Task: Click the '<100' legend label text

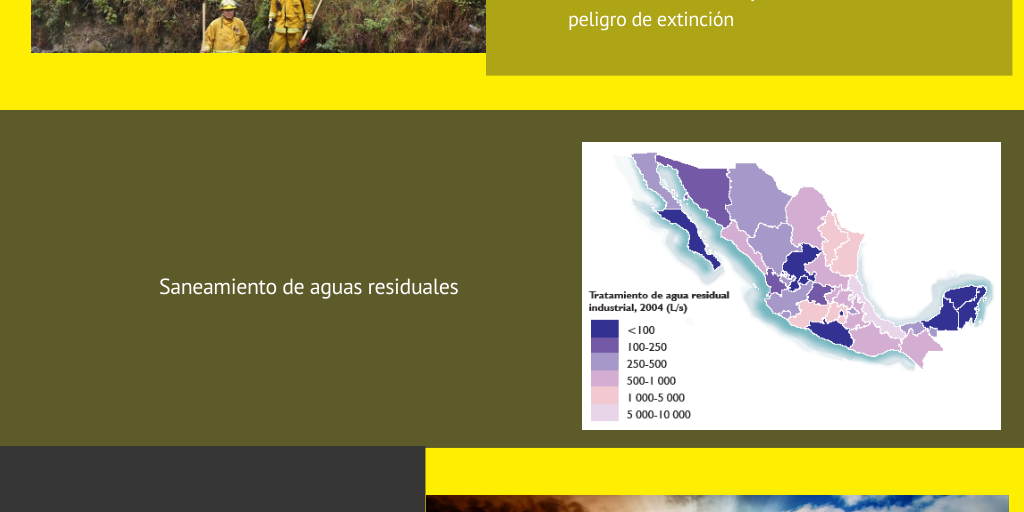Action: pyautogui.click(x=641, y=330)
